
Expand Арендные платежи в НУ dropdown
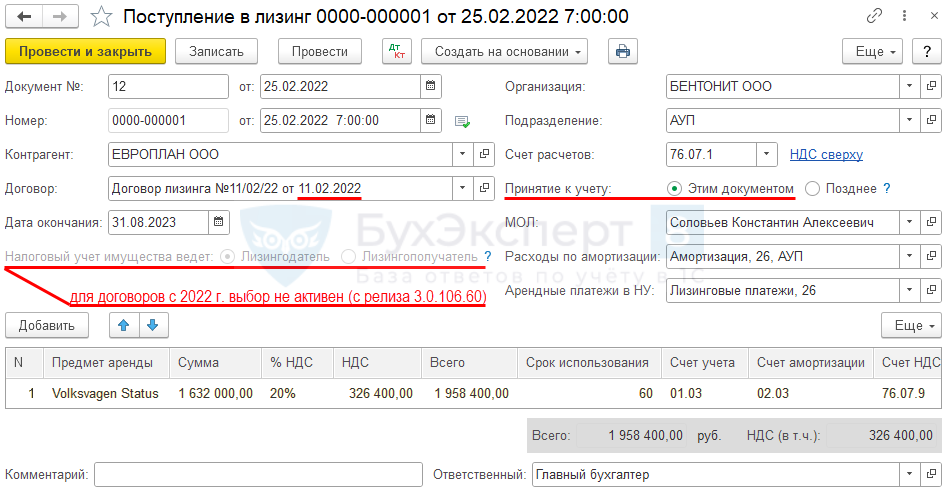pyautogui.click(x=909, y=290)
